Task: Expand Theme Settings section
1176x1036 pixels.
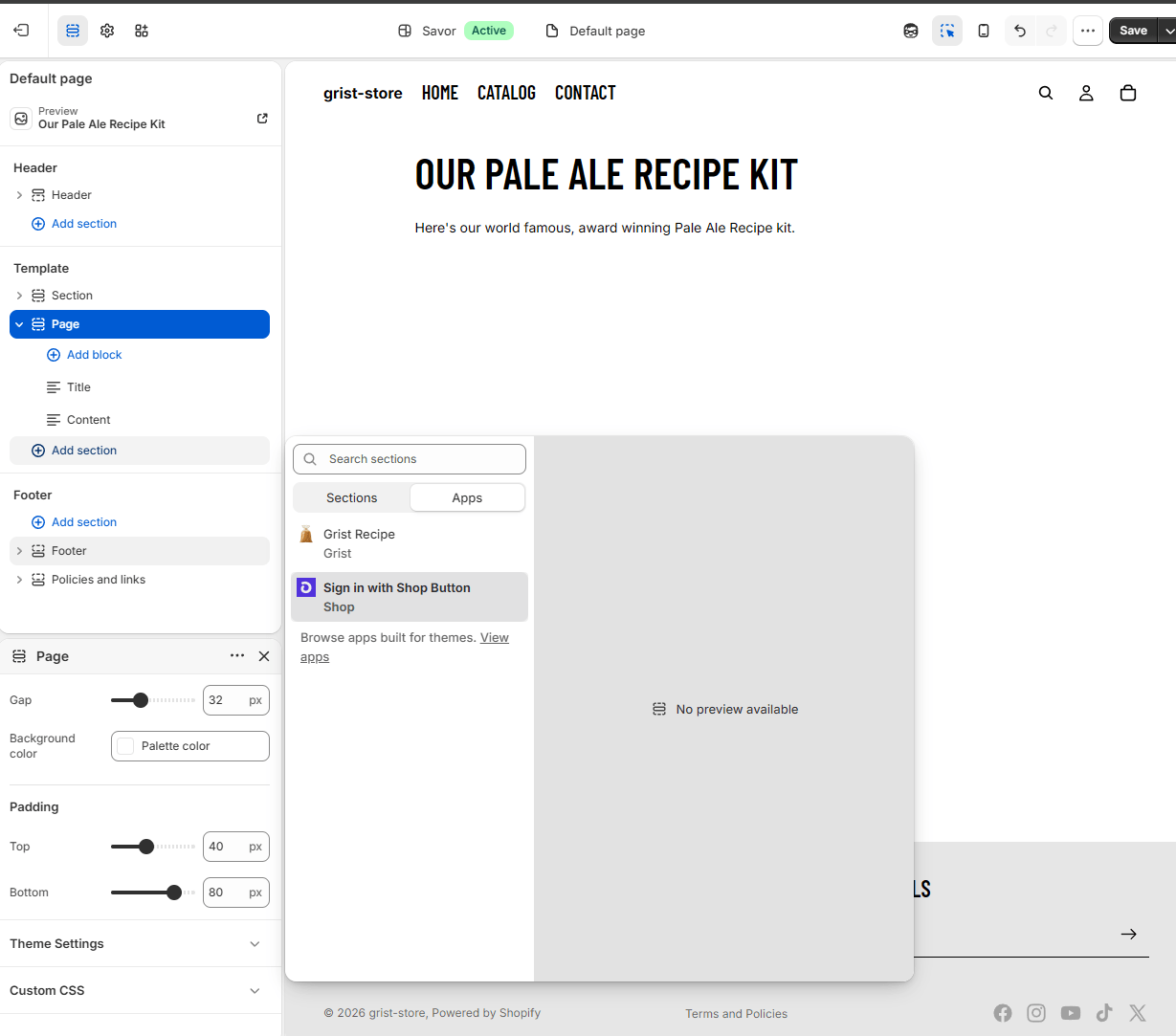Action: [141, 943]
